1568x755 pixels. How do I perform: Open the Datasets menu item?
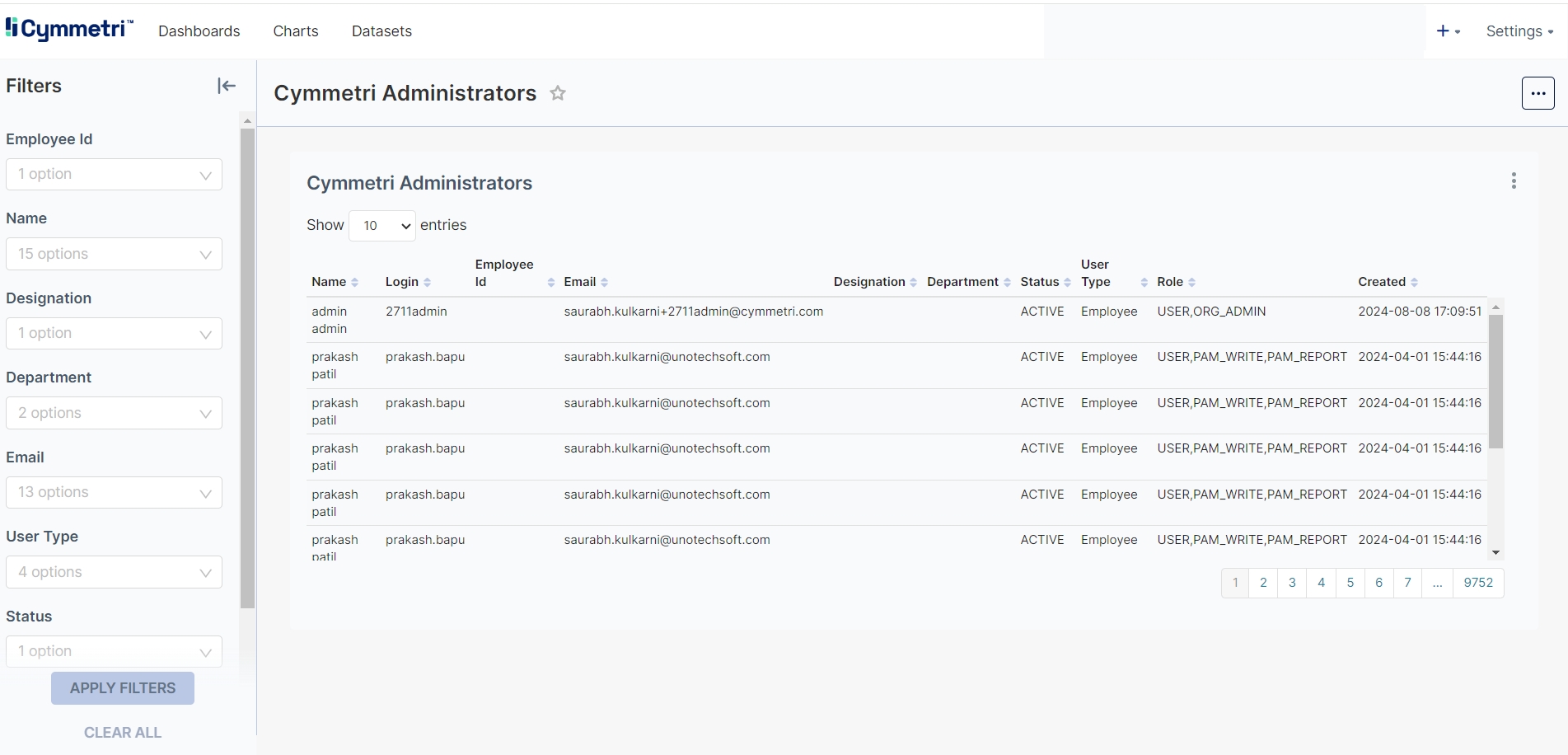[x=381, y=31]
